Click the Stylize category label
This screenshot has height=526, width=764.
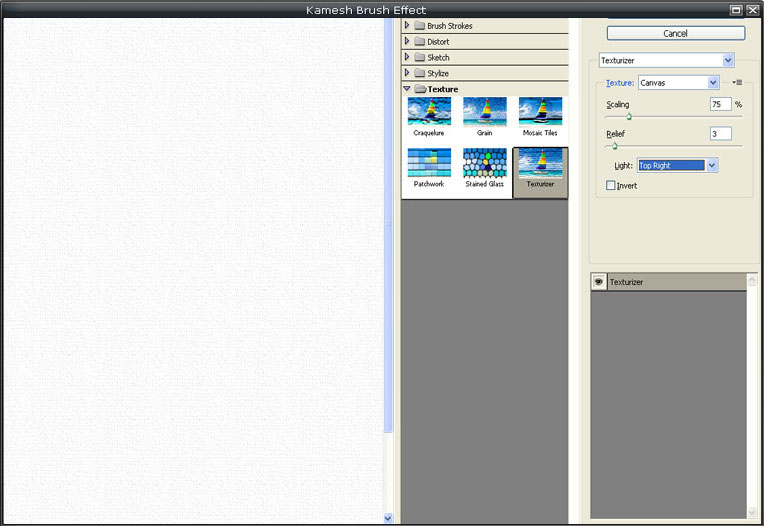[438, 74]
